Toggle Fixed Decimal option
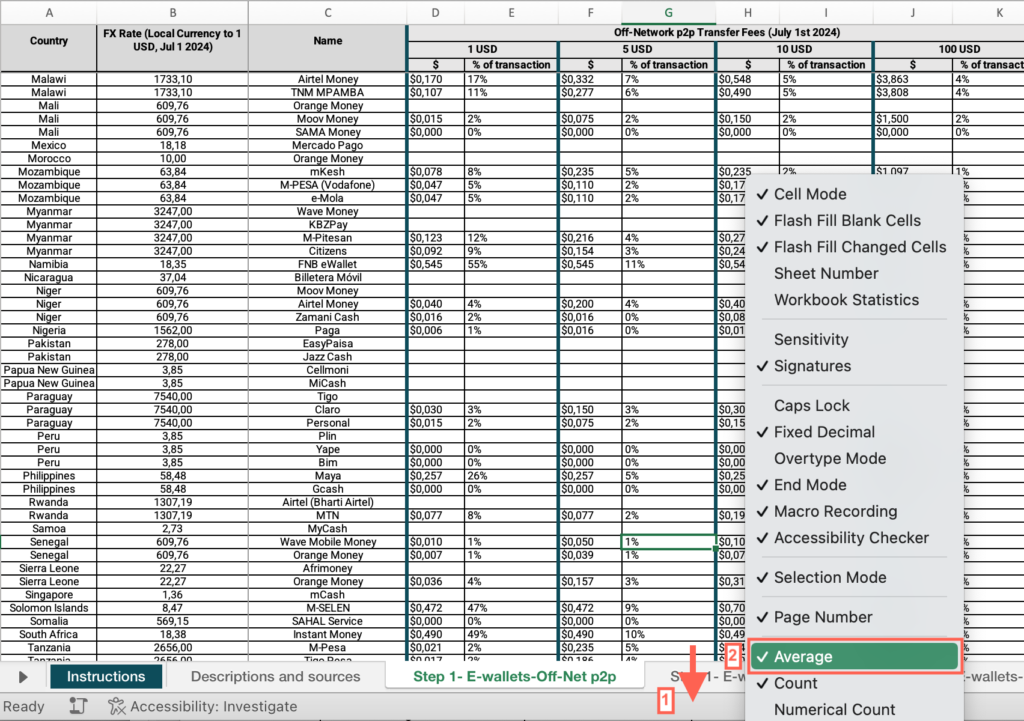The image size is (1024, 721). (854, 432)
